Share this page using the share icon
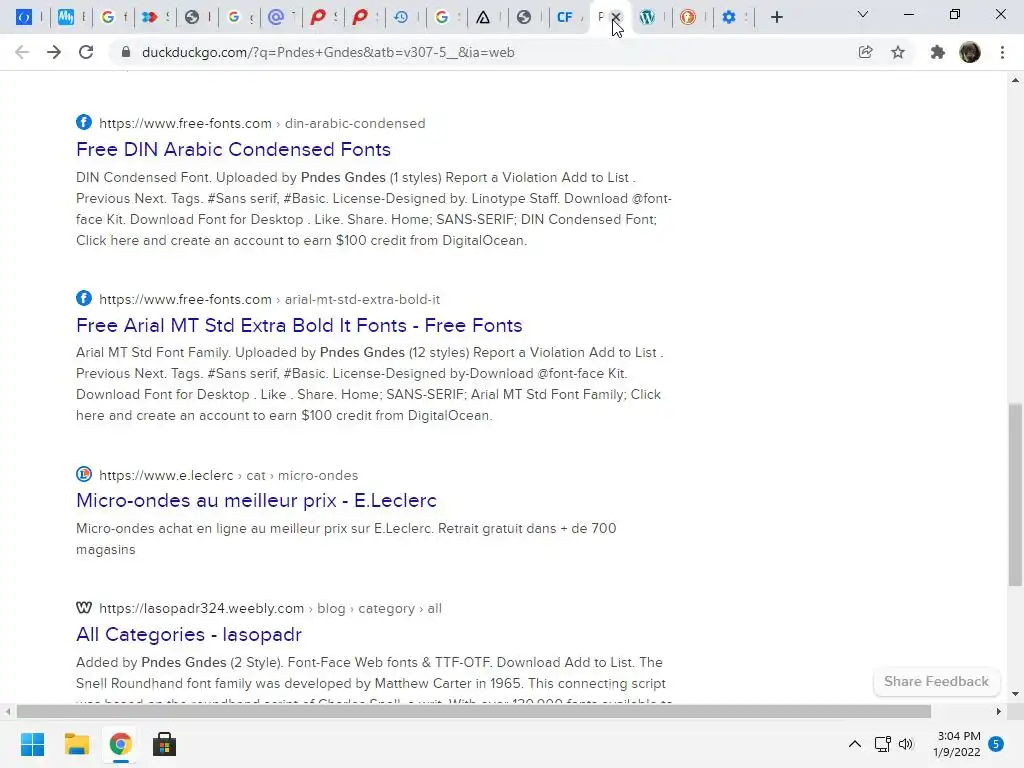The height and width of the screenshot is (768, 1024). (865, 52)
